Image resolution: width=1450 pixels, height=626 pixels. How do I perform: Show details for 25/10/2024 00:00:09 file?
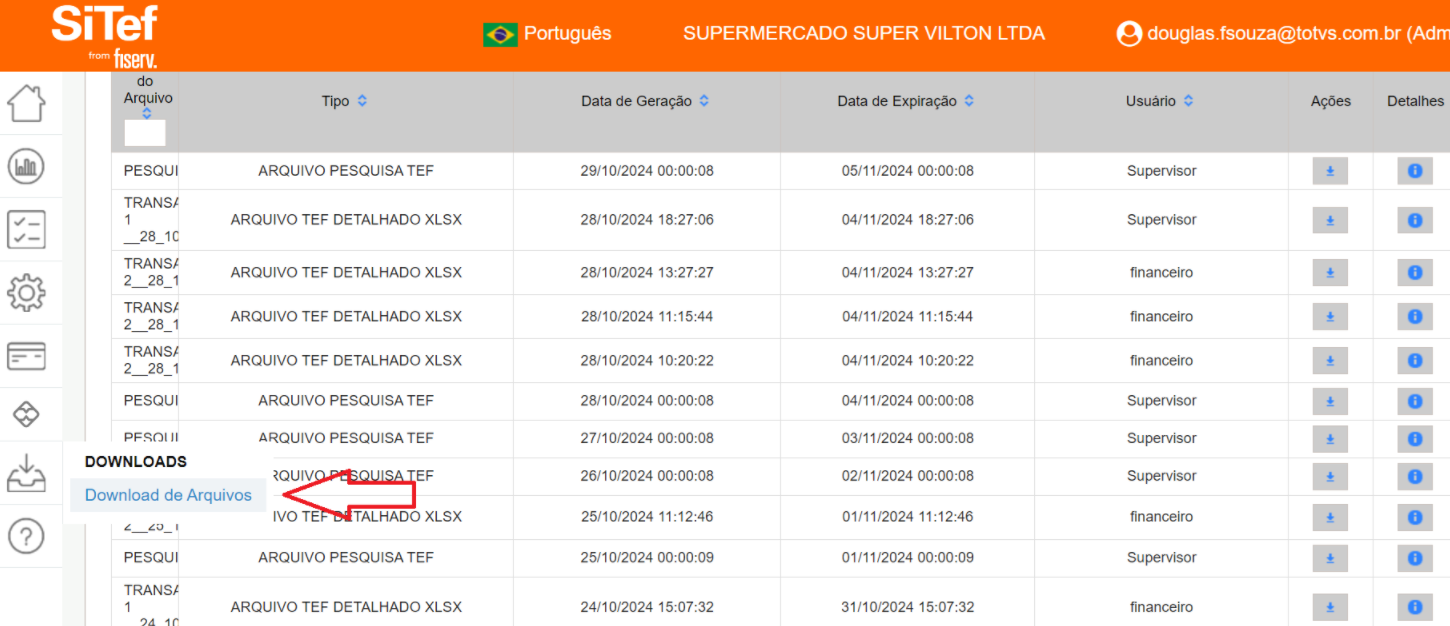(1414, 558)
